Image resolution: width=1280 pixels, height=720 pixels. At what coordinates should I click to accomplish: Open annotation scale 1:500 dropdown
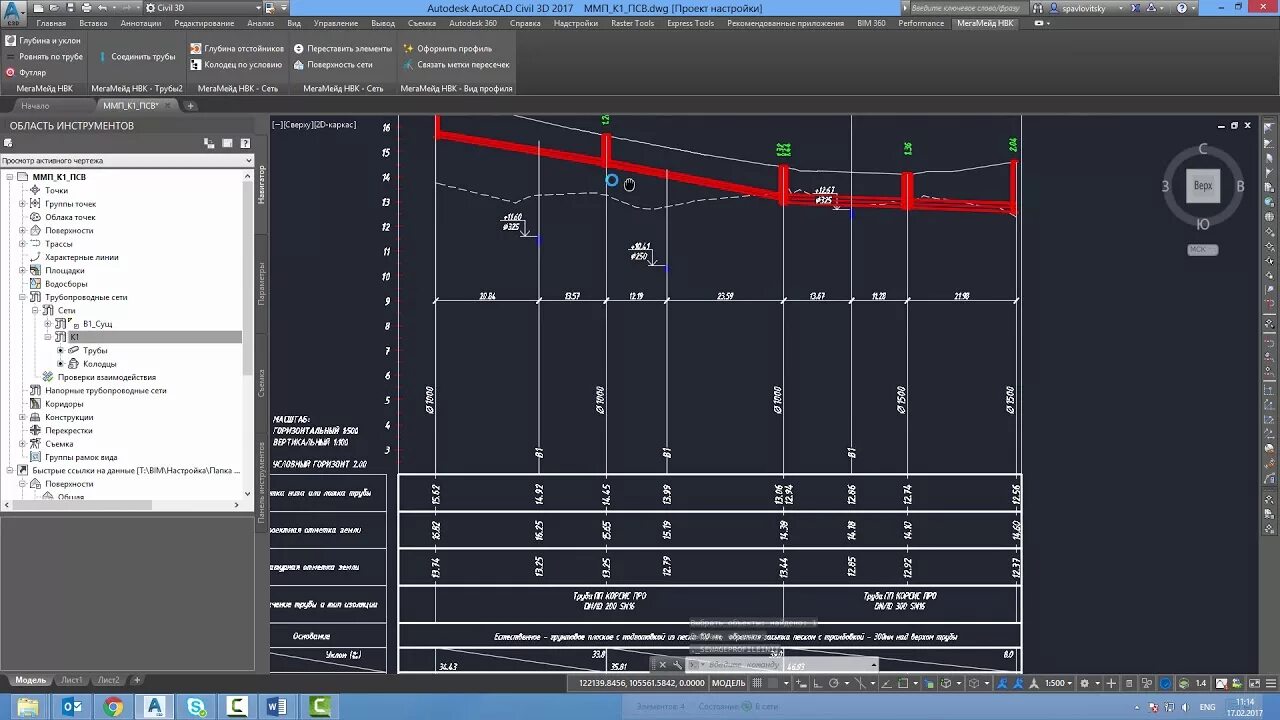[x=1059, y=683]
